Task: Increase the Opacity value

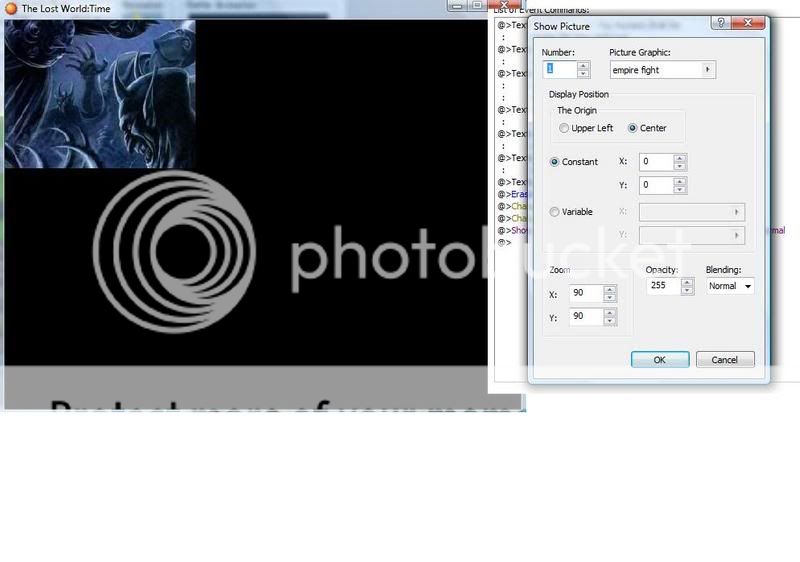Action: (x=687, y=282)
